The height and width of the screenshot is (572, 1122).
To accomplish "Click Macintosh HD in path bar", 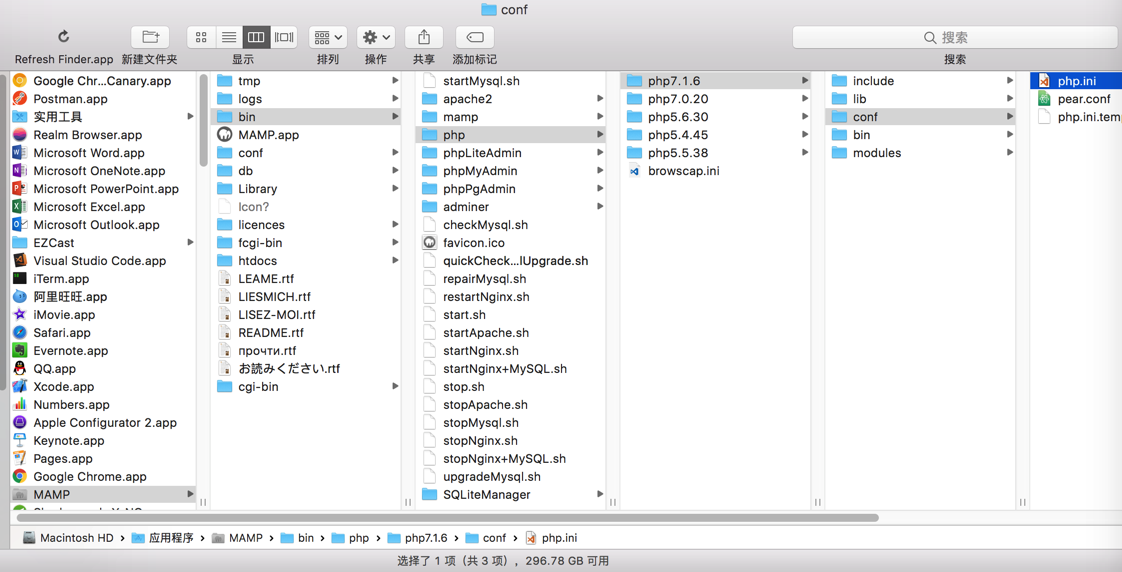I will point(69,538).
